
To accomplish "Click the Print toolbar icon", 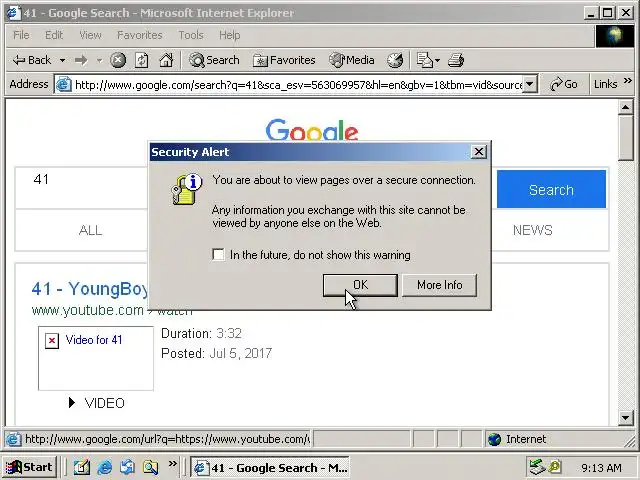I will [x=456, y=60].
